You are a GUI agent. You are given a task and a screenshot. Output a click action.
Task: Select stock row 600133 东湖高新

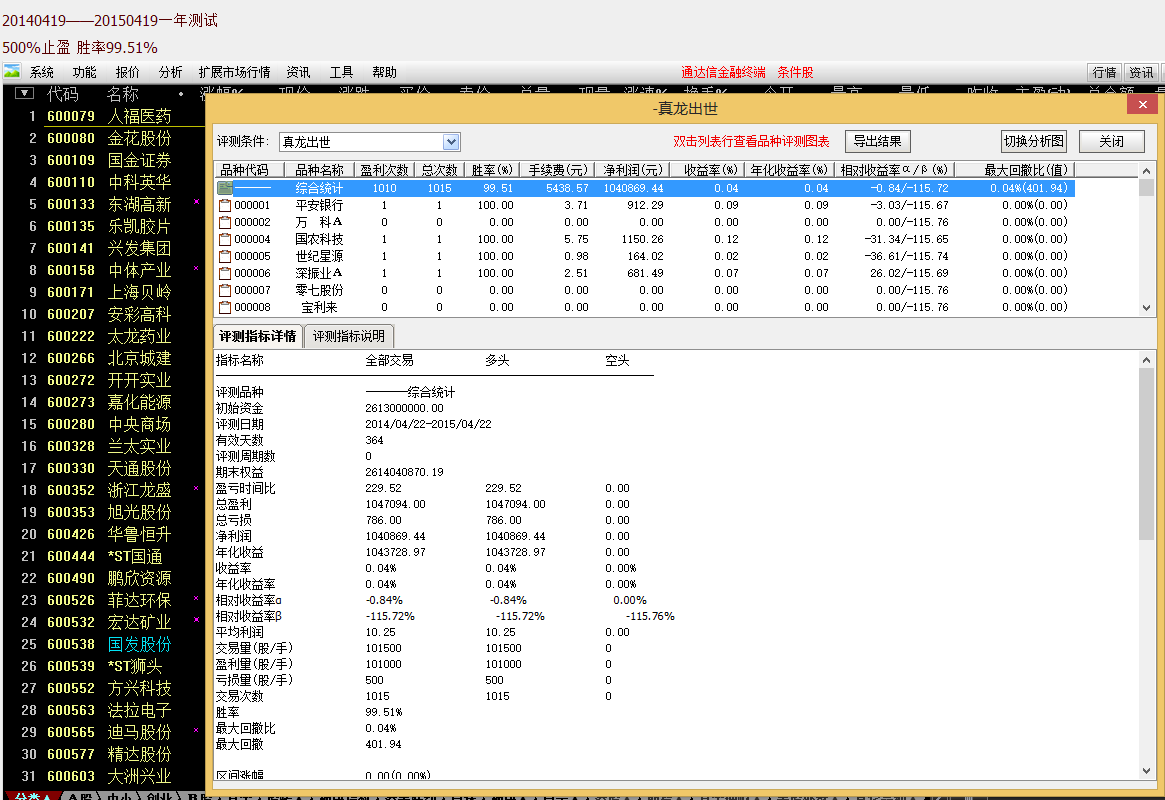(104, 204)
